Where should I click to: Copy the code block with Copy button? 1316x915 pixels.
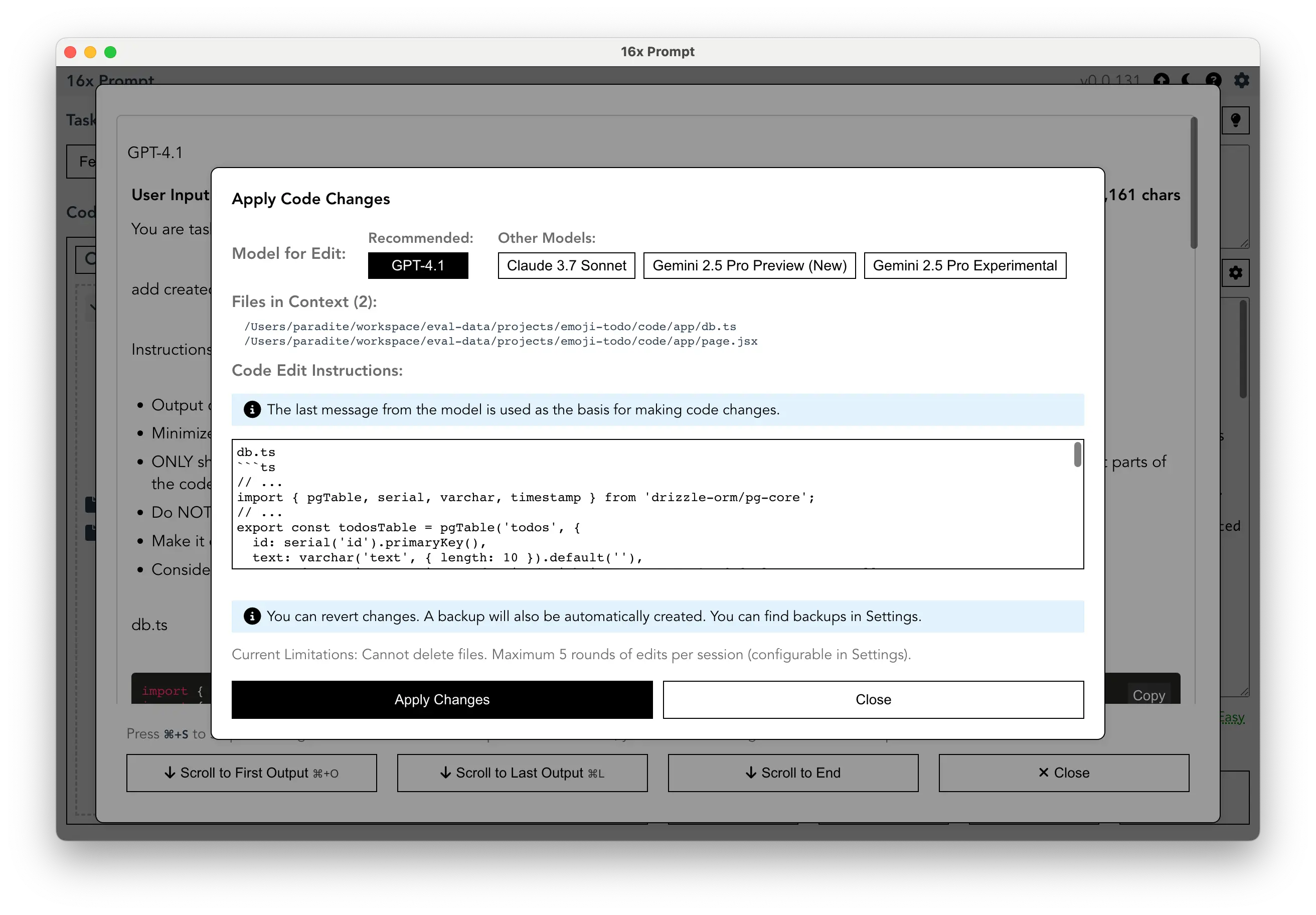click(1148, 695)
